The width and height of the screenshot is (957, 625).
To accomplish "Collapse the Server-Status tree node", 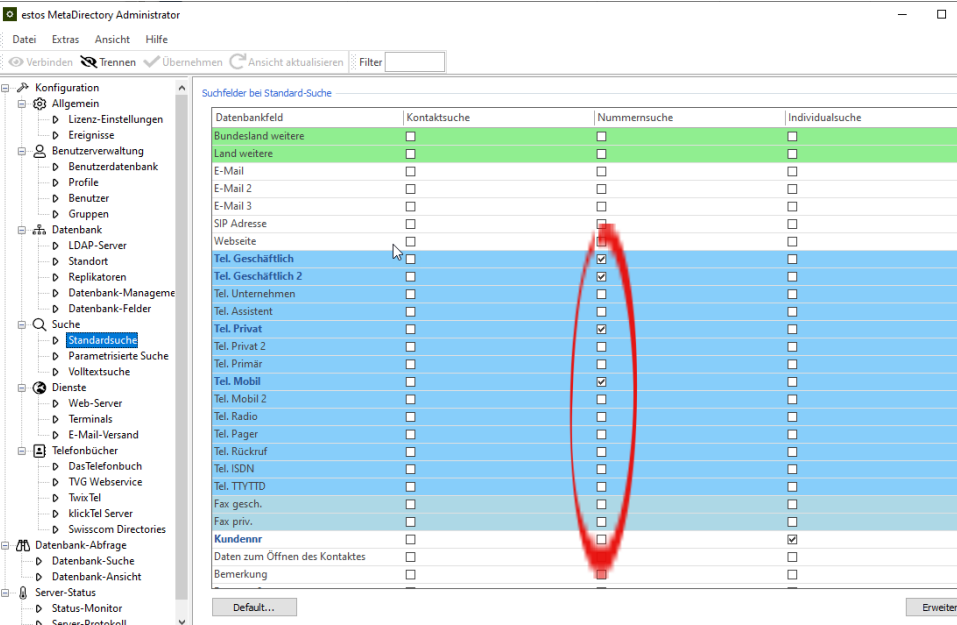I will click(6, 593).
